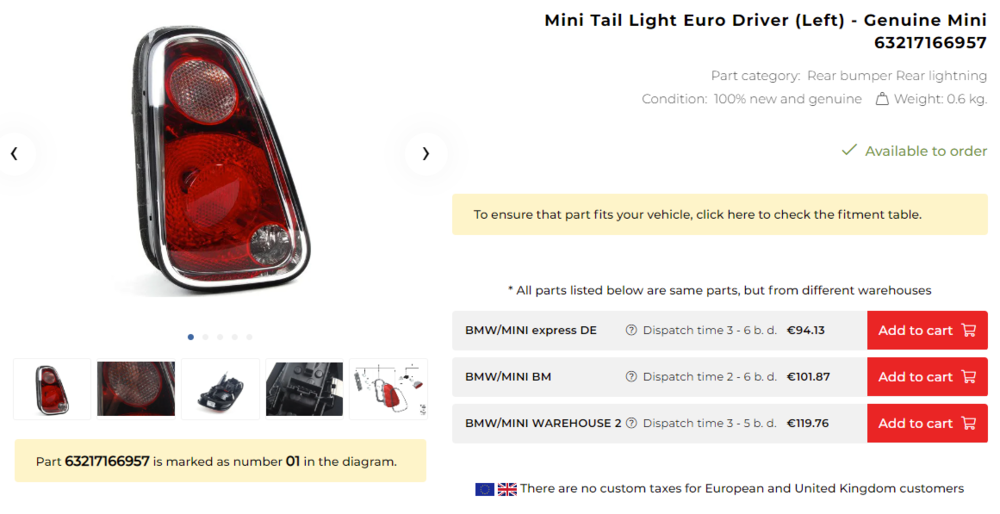Screen dimensions: 1000x514
Task: Click the weight icon next to 0.6 kg
Action: pyautogui.click(x=882, y=99)
